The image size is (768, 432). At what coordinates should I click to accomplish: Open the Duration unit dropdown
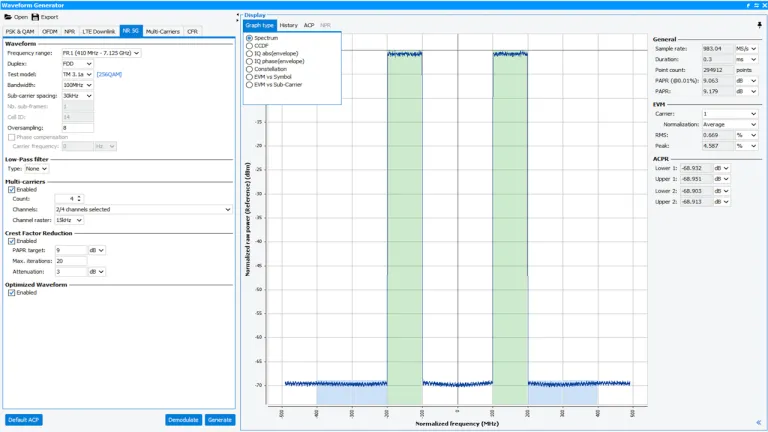click(x=746, y=59)
